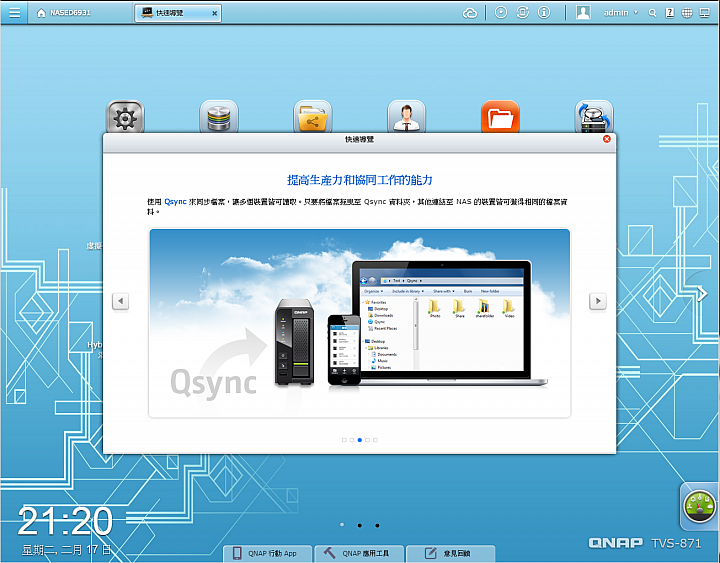
Task: Switch to third desktop page dot
Action: coord(377,525)
